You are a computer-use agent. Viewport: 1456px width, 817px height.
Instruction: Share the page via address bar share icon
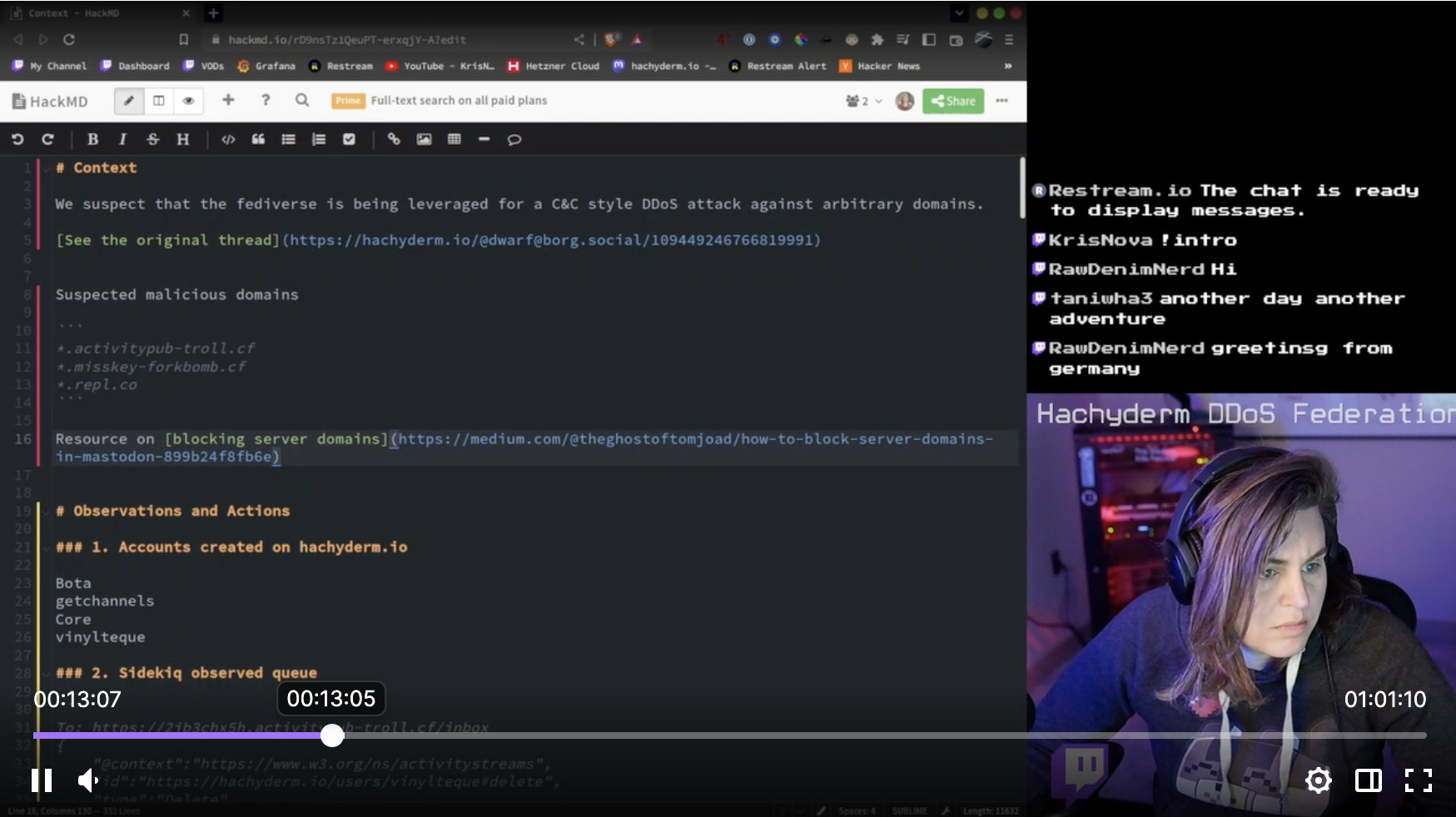click(x=579, y=39)
